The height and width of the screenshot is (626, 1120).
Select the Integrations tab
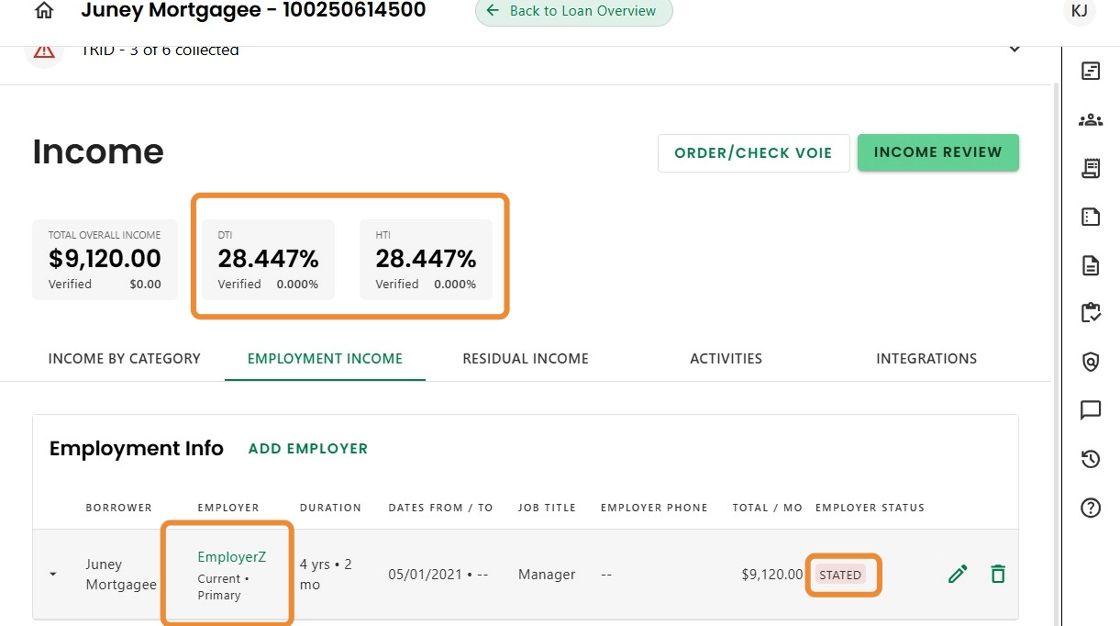click(x=926, y=358)
